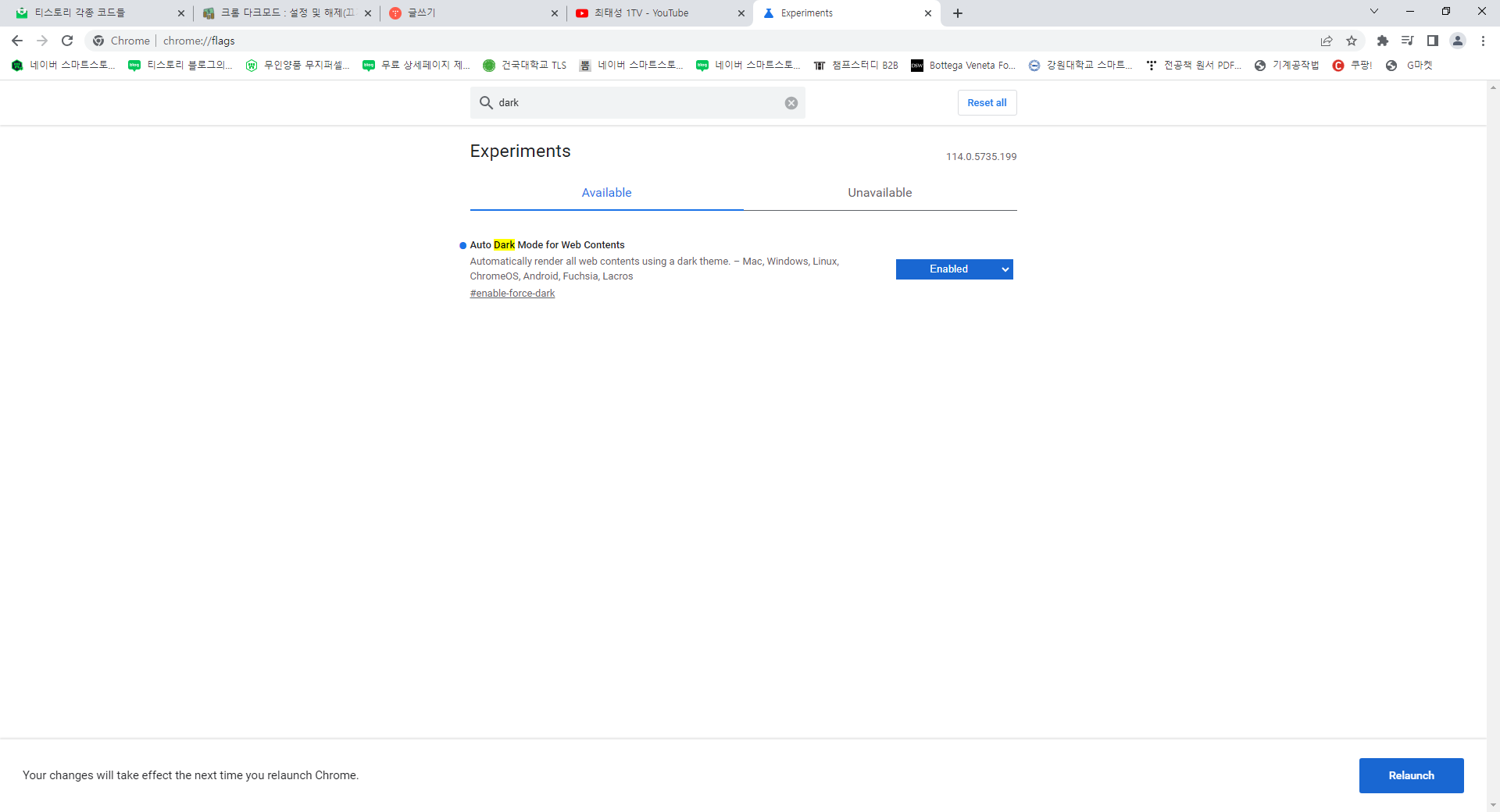Open the Enabled dropdown for Auto Dark Mode
This screenshot has width=1500, height=812.
point(954,269)
